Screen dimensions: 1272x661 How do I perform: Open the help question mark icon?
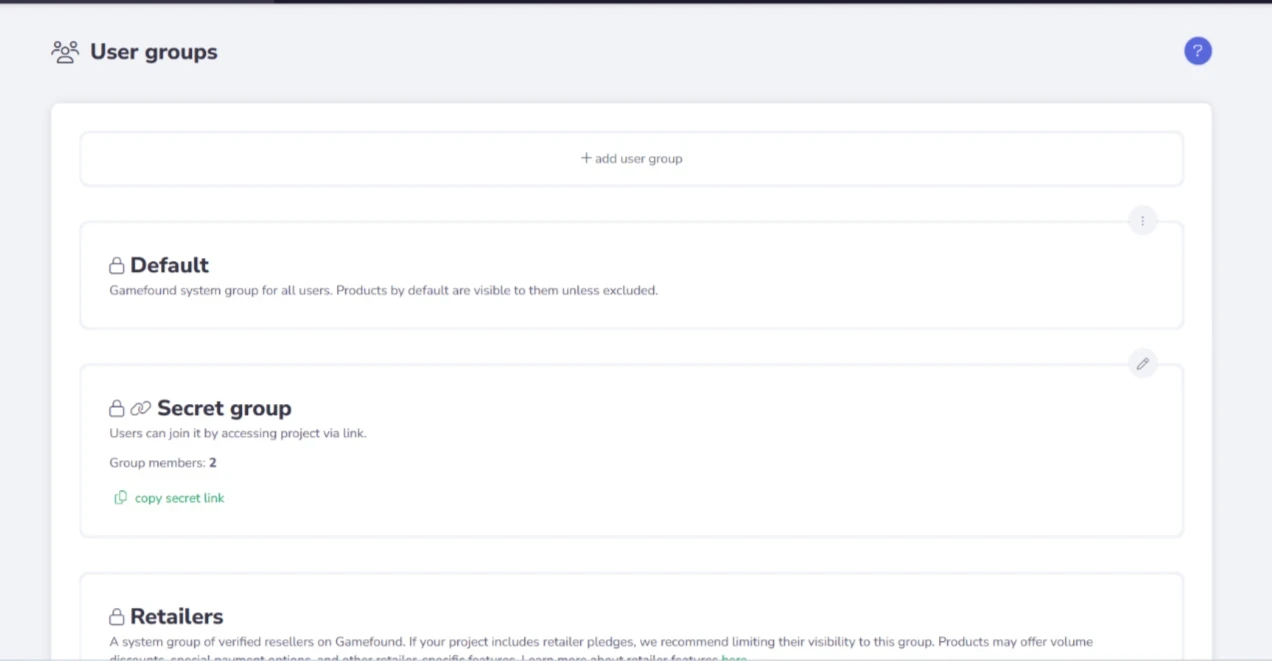(1198, 51)
